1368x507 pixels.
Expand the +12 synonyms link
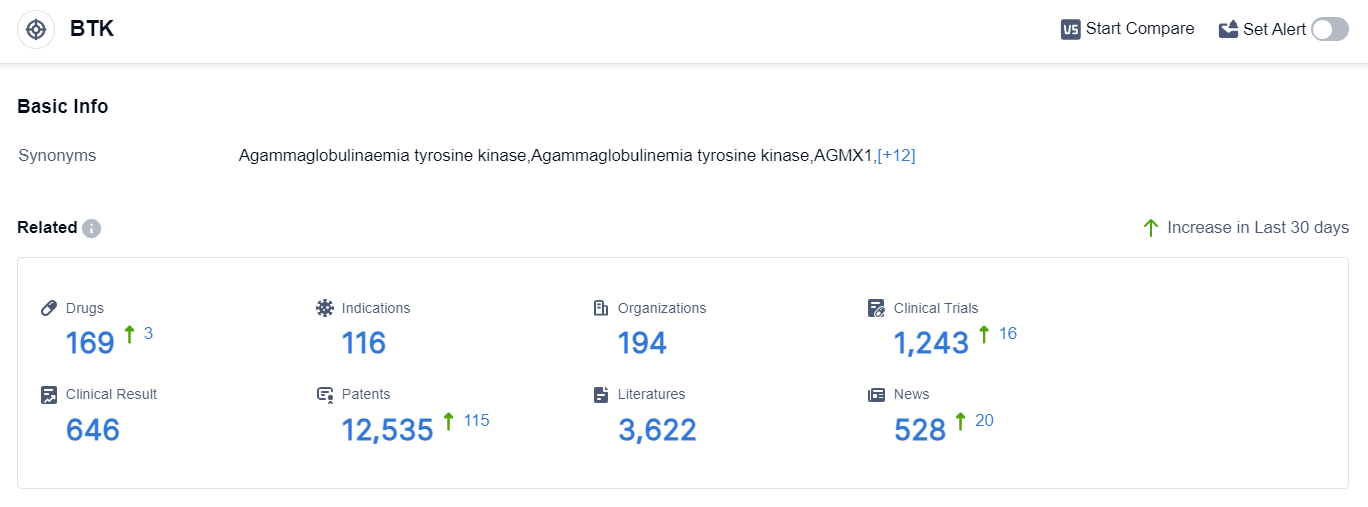pos(896,155)
